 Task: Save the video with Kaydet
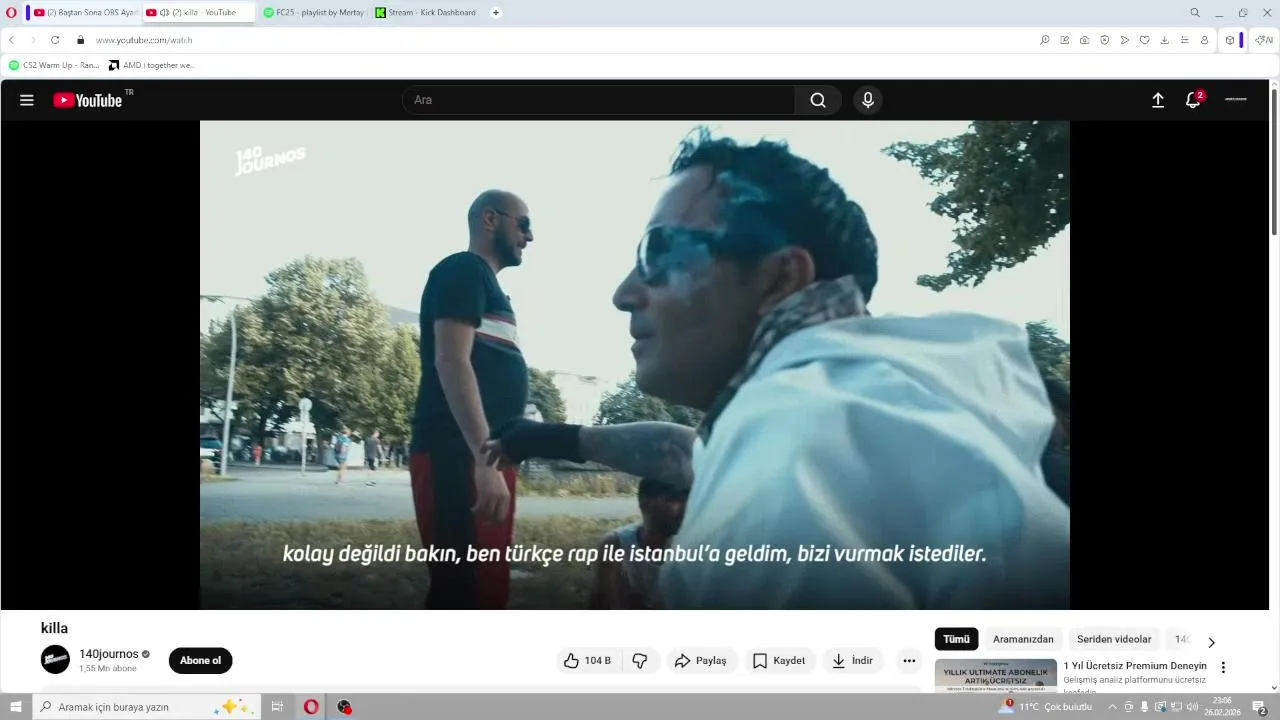[779, 661]
